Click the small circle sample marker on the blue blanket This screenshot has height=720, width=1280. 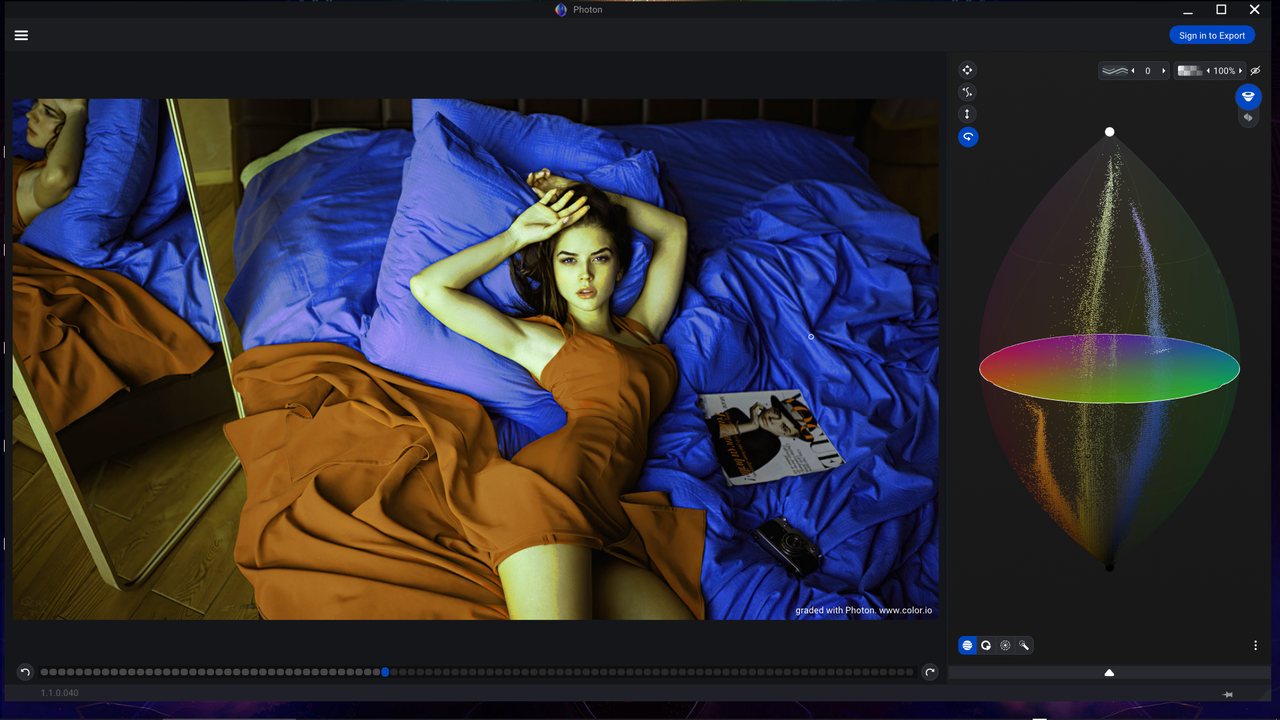[x=811, y=337]
